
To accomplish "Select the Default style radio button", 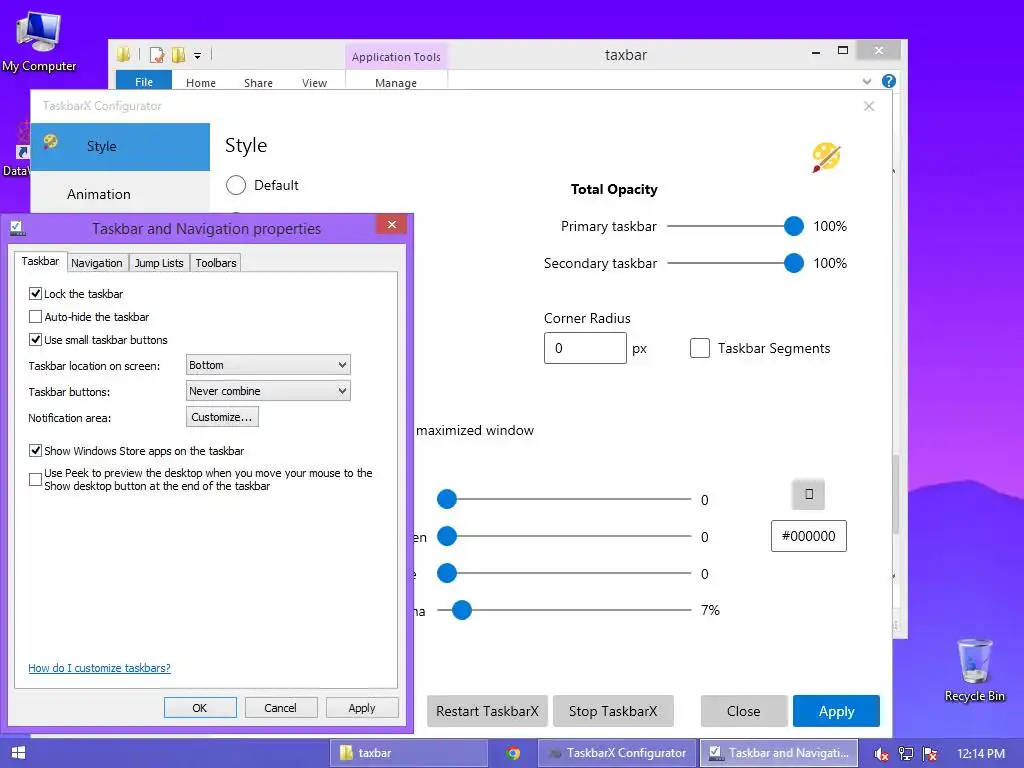I will coord(236,185).
